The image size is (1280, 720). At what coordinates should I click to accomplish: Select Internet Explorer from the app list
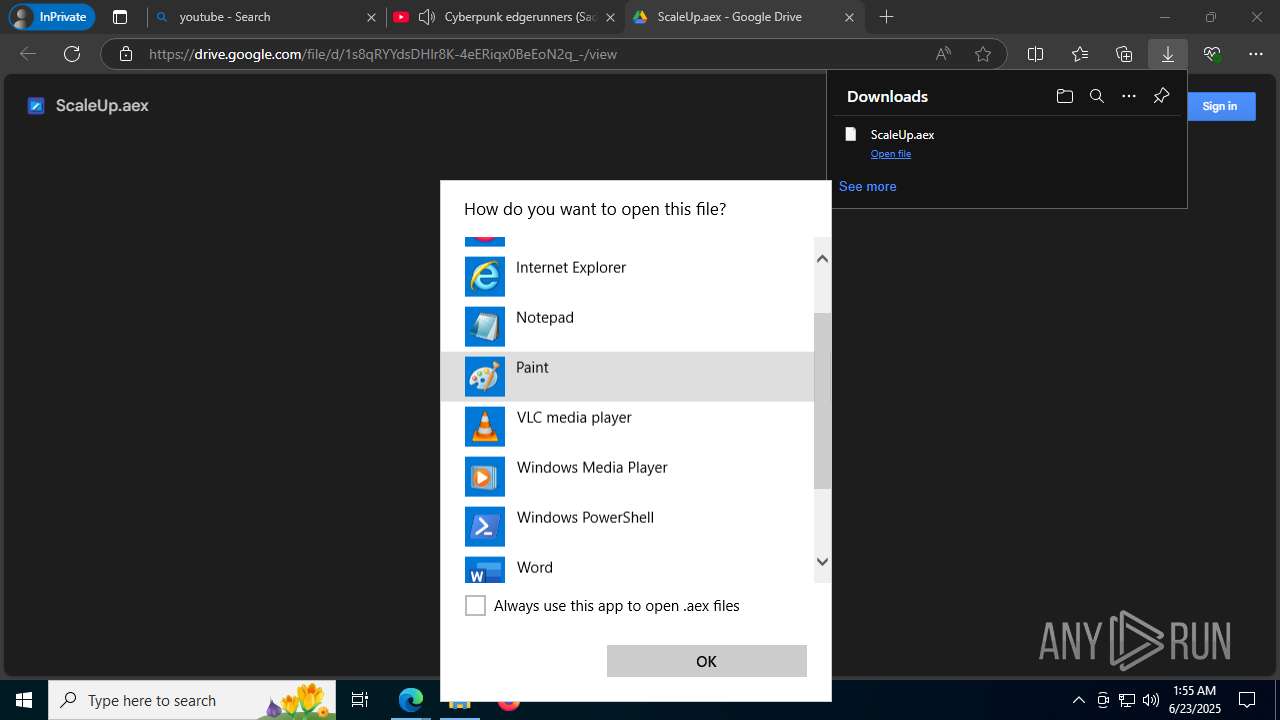tap(627, 277)
